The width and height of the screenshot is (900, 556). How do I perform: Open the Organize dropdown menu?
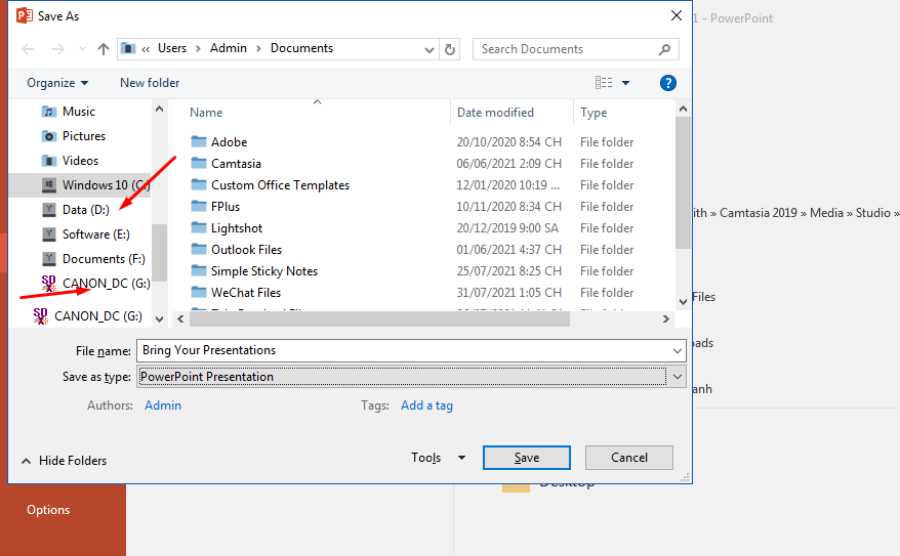(x=57, y=83)
